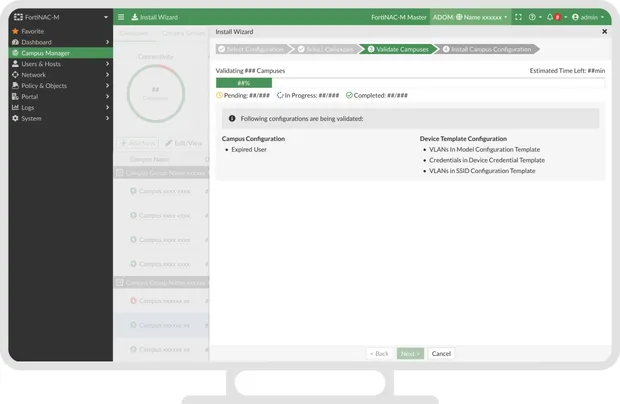The image size is (620, 404).
Task: Click 'Expired User' list item
Action: pos(249,149)
